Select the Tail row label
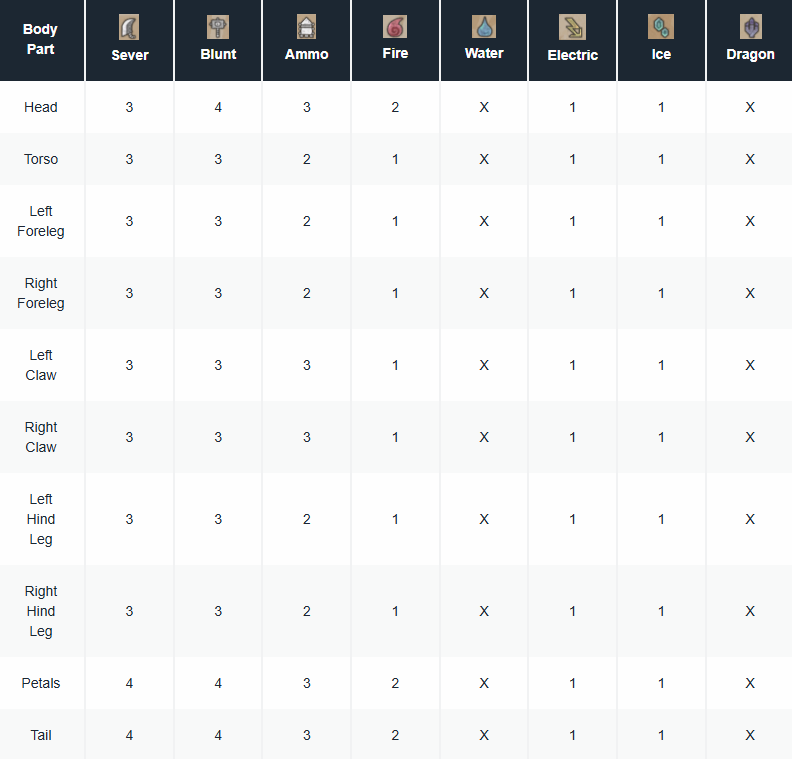The width and height of the screenshot is (792, 759). 41,735
